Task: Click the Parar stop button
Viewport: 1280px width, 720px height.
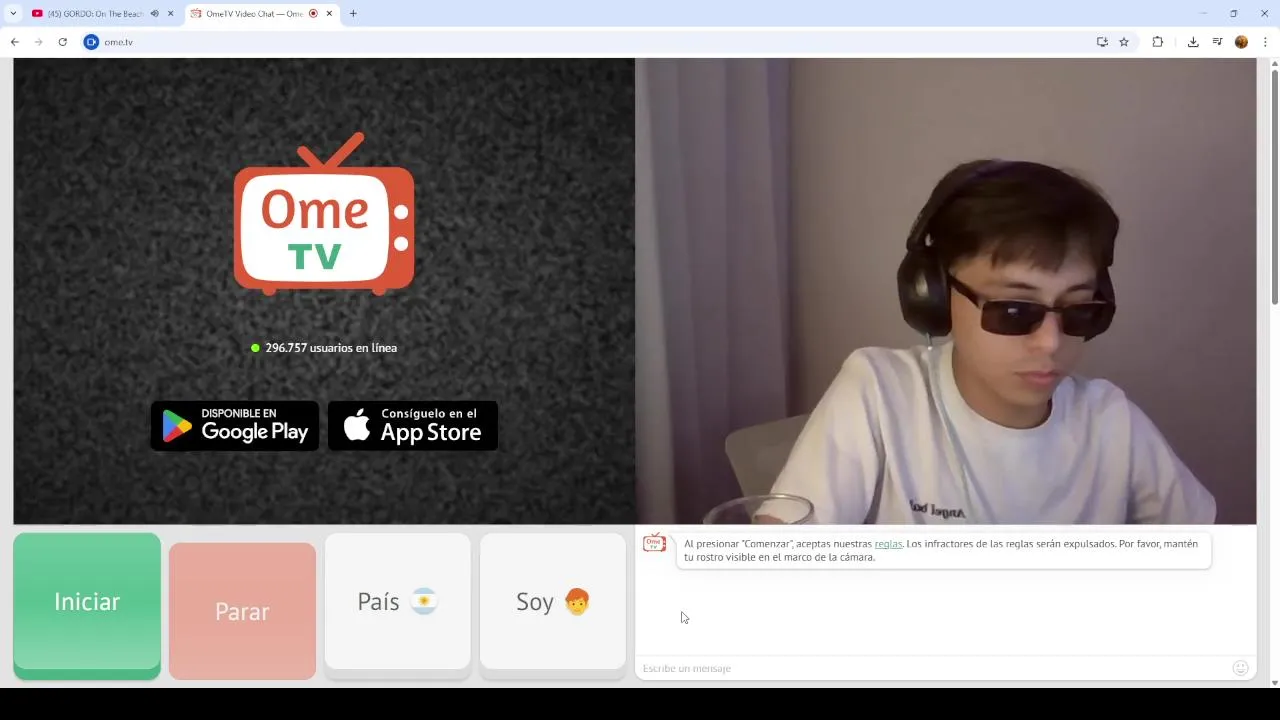Action: 242,611
